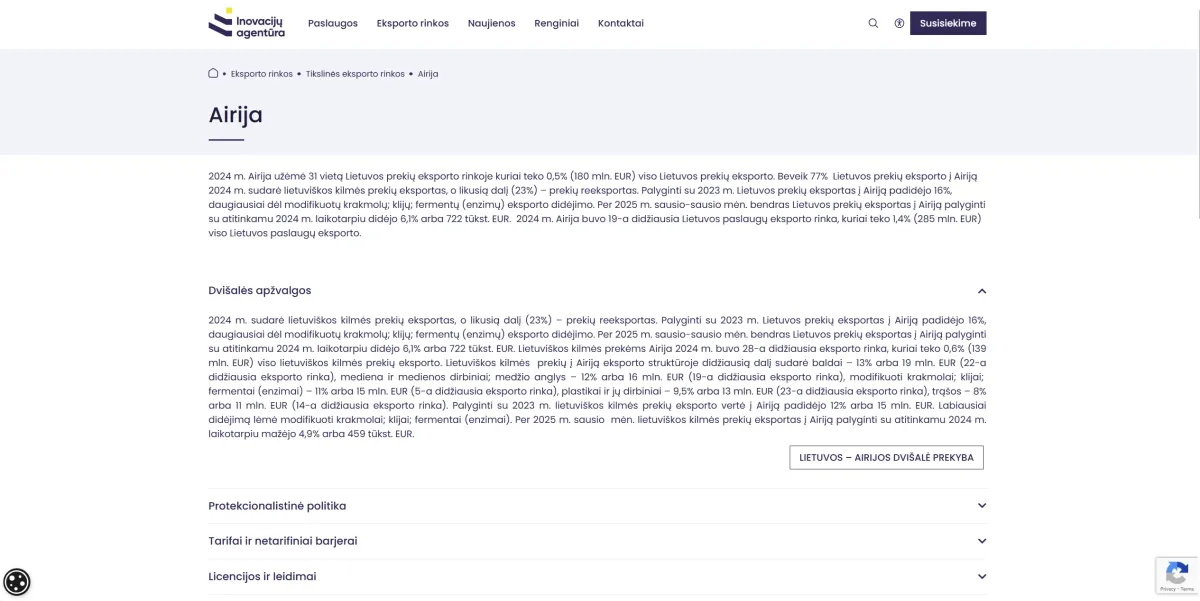
Task: Open Renginiai in the navigation bar
Action: pyautogui.click(x=556, y=23)
